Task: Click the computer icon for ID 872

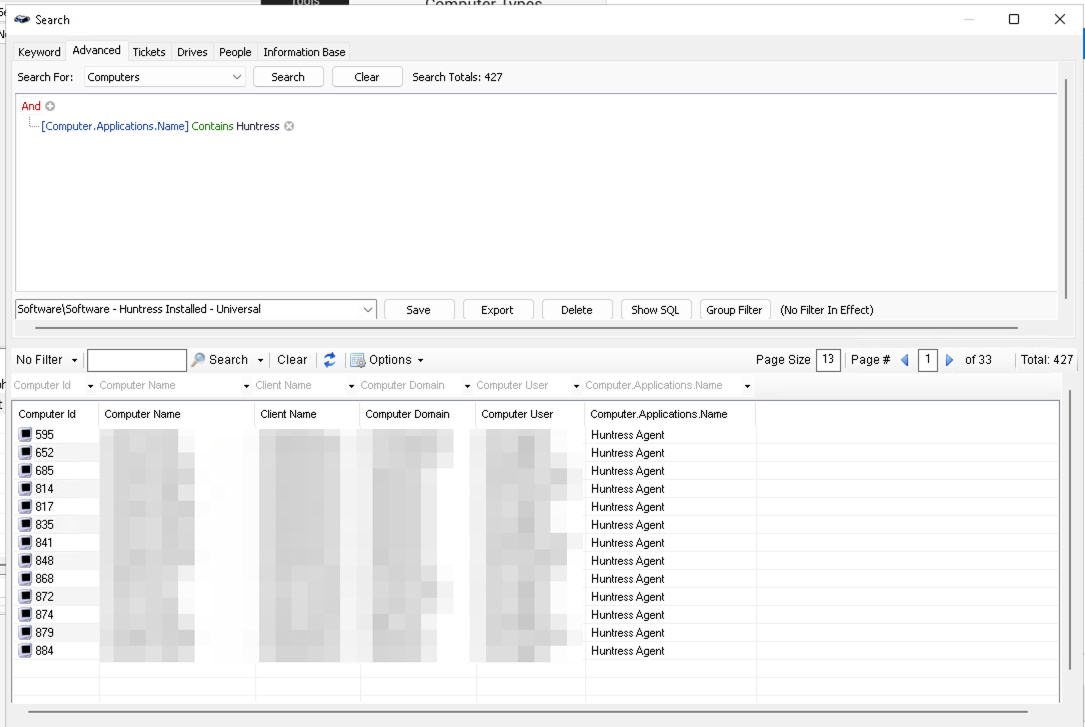Action: tap(26, 596)
